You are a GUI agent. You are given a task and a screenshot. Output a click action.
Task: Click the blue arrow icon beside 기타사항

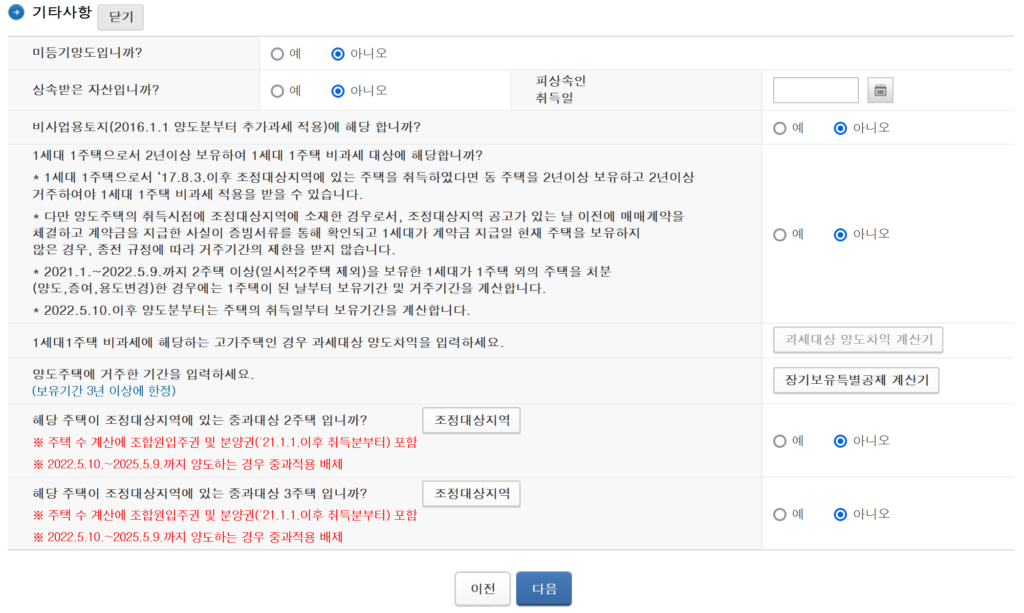click(16, 12)
